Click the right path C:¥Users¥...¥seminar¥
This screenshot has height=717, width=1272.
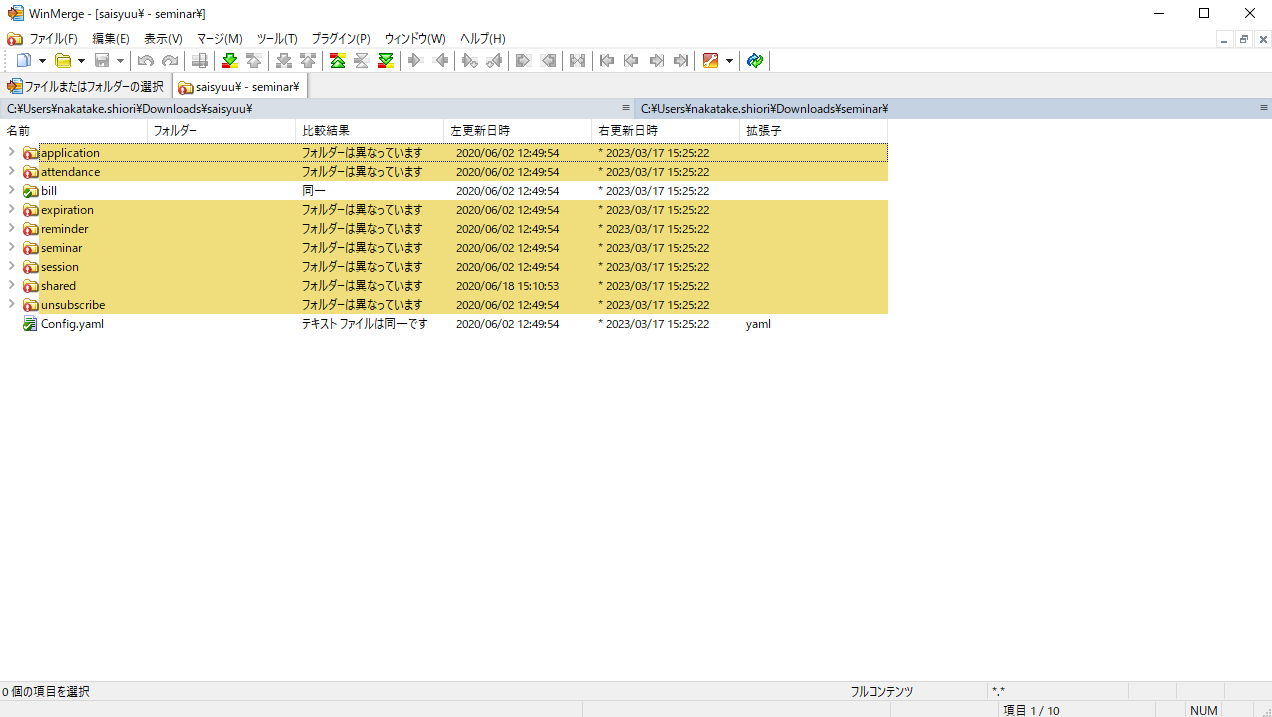point(765,109)
